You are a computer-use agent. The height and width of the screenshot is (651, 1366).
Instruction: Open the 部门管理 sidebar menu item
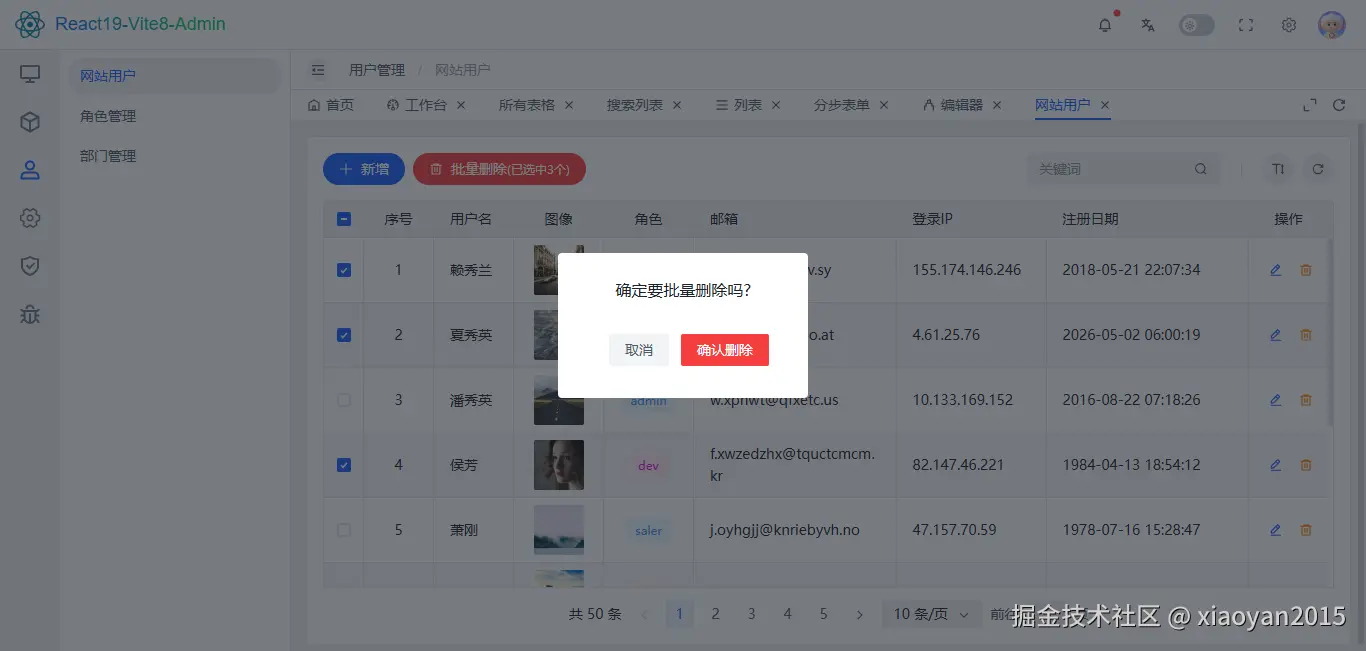pyautogui.click(x=175, y=156)
